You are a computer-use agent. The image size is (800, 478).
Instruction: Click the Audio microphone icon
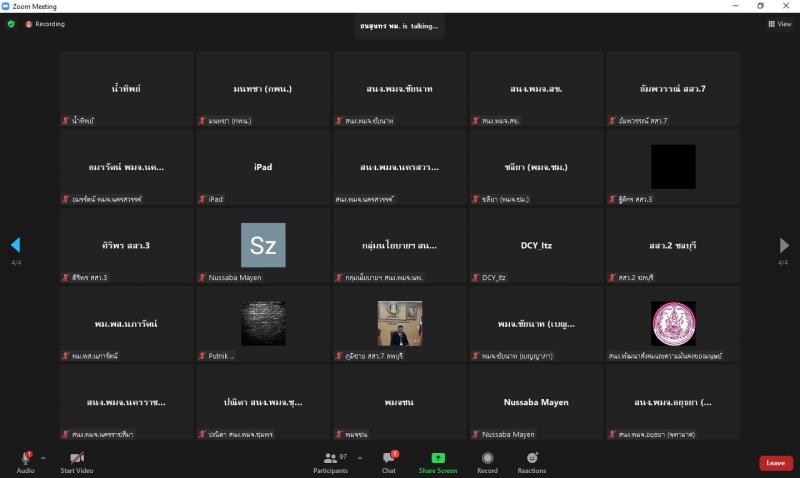[26, 458]
